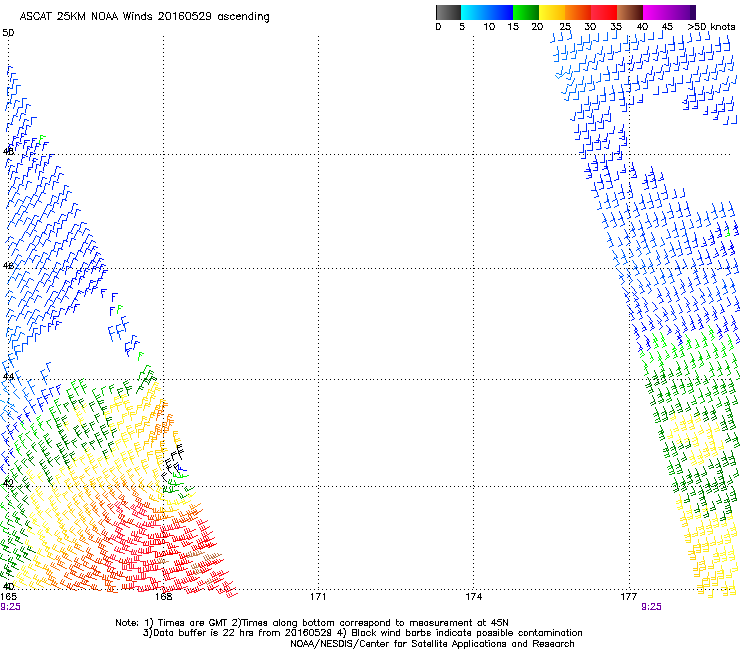Viewport: 740px width, 650px height.
Task: Click the '>50 knots' legend label
Action: pos(711,26)
